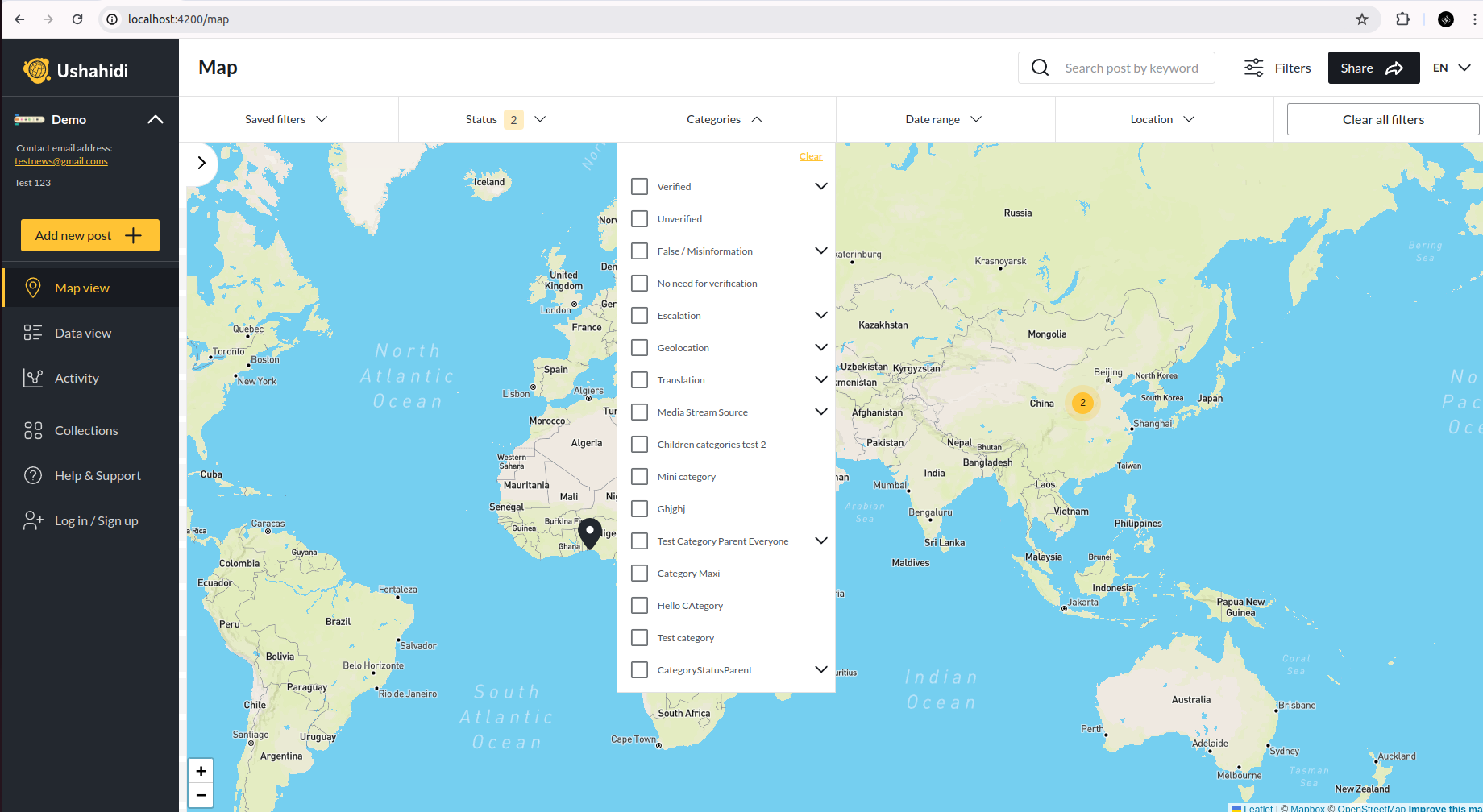Click the Ushahidi logo icon

click(x=36, y=70)
